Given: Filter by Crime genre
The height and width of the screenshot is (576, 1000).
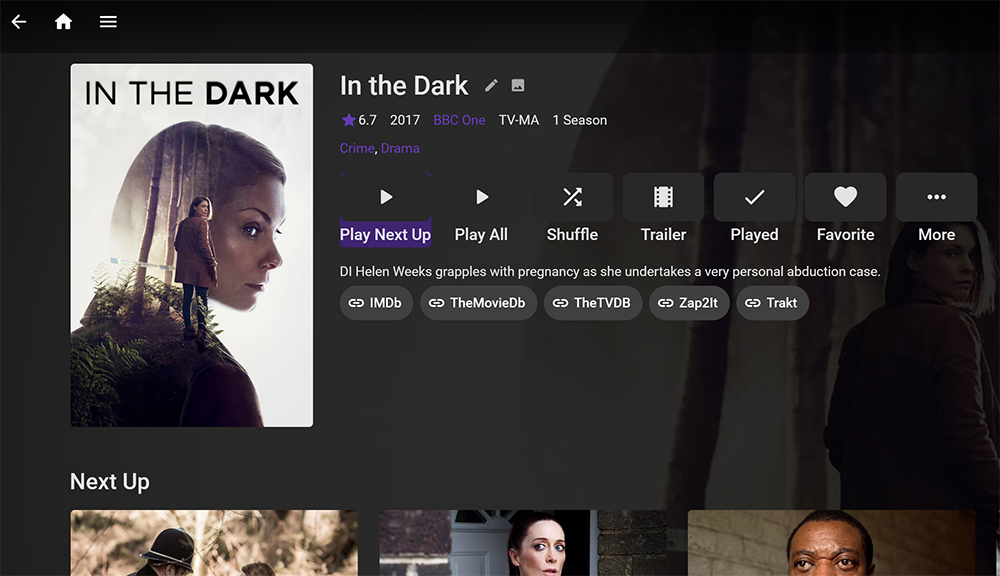Looking at the screenshot, I should (357, 148).
